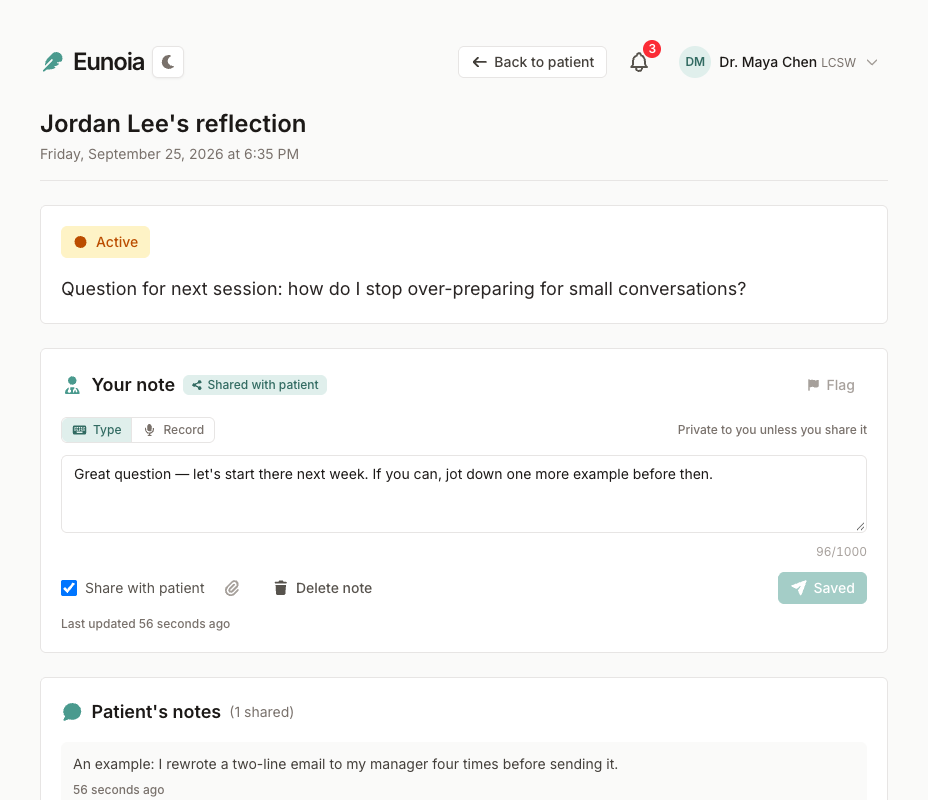The image size is (928, 800).
Task: Click the Eunoia brand name
Action: pos(109,62)
